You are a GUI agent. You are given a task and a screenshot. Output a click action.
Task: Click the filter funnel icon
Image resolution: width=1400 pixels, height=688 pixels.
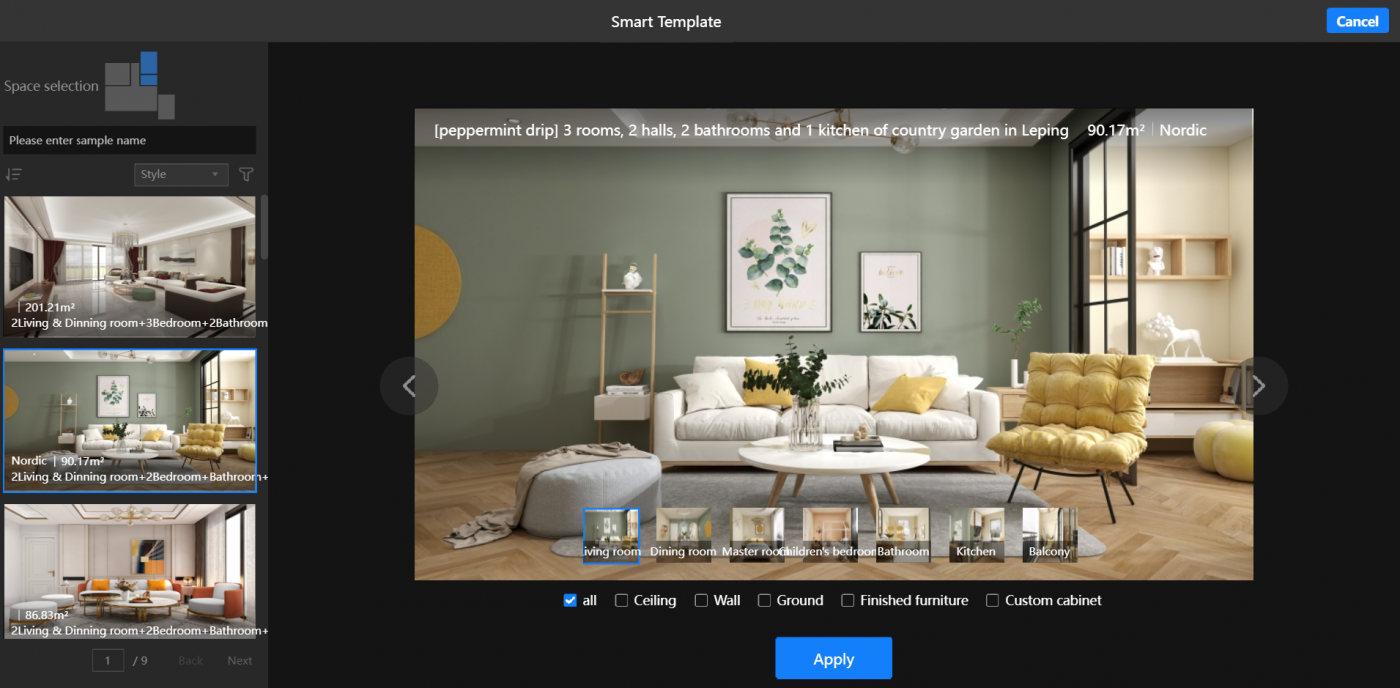click(x=246, y=175)
